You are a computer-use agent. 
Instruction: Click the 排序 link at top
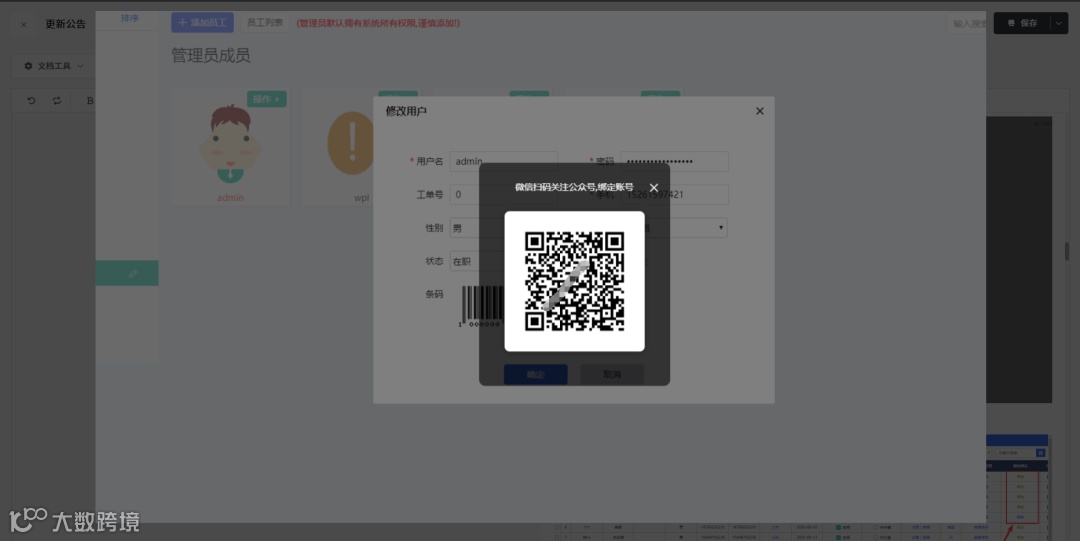(x=129, y=18)
